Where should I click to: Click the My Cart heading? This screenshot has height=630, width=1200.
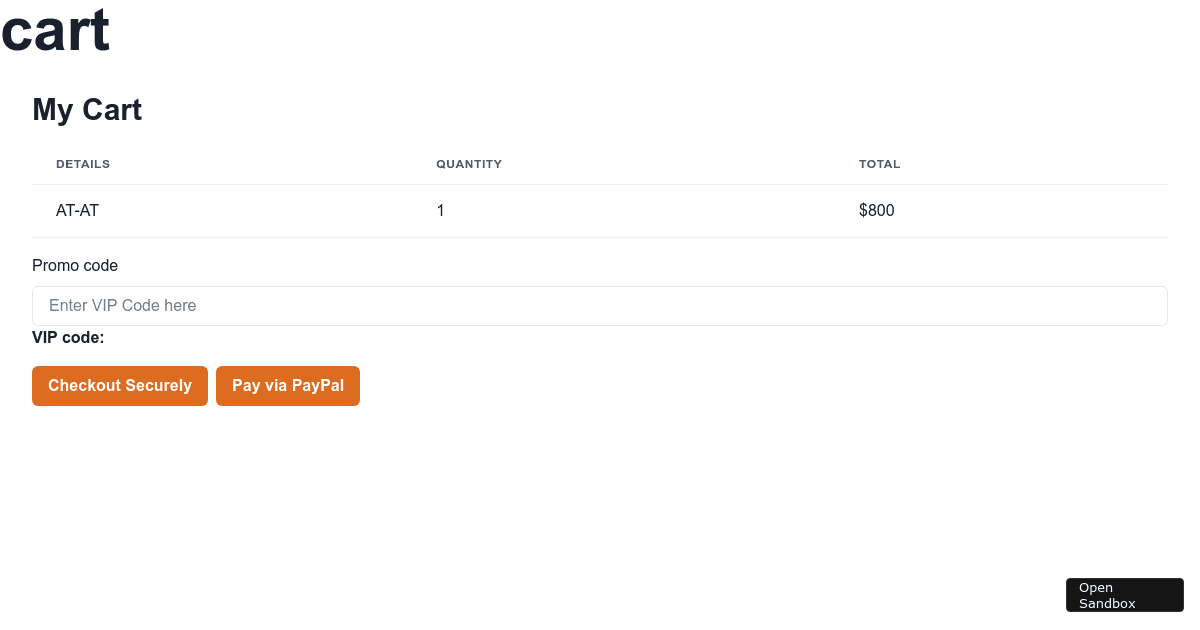(x=87, y=110)
